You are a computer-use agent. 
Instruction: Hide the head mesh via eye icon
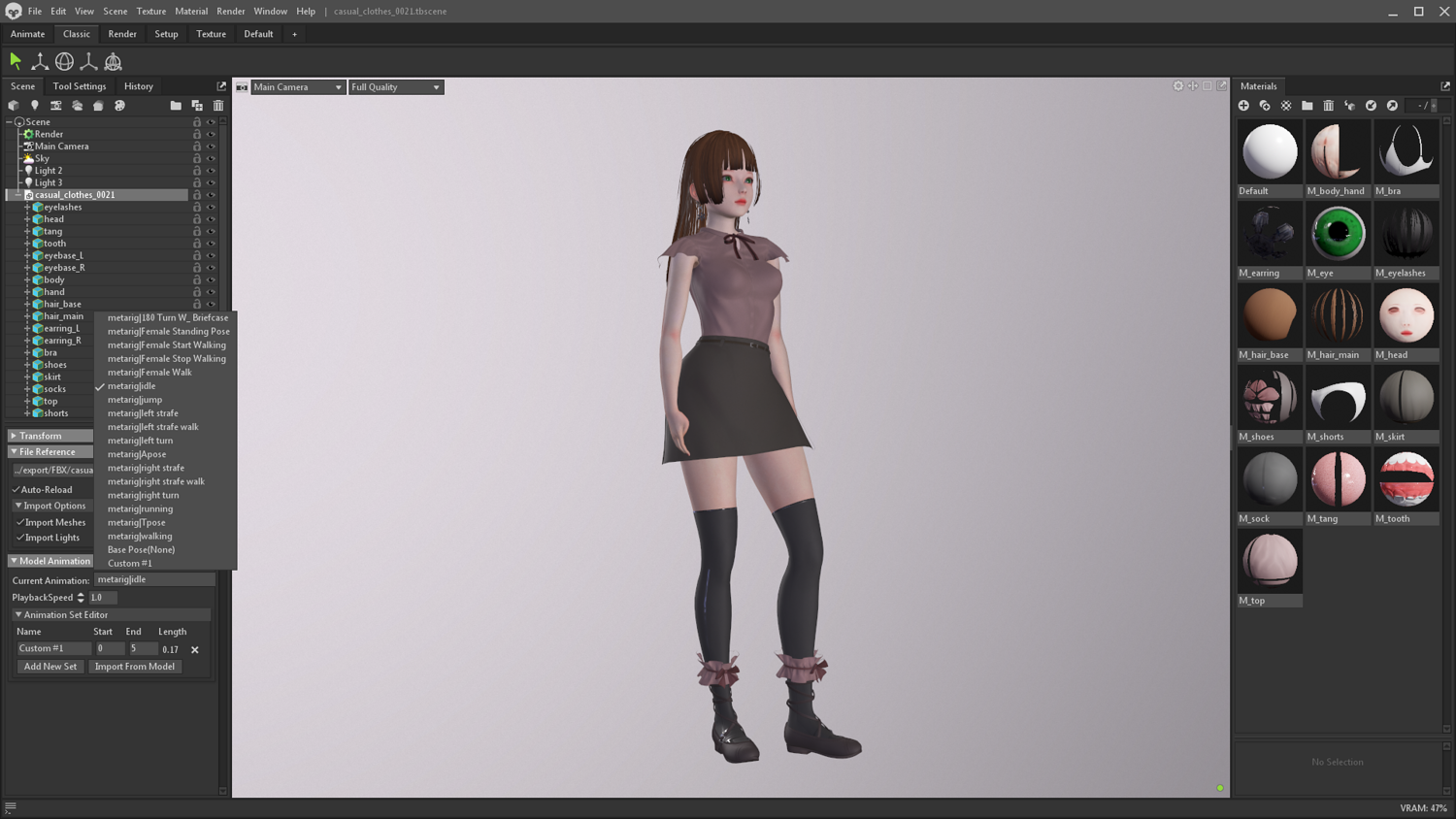(x=211, y=219)
